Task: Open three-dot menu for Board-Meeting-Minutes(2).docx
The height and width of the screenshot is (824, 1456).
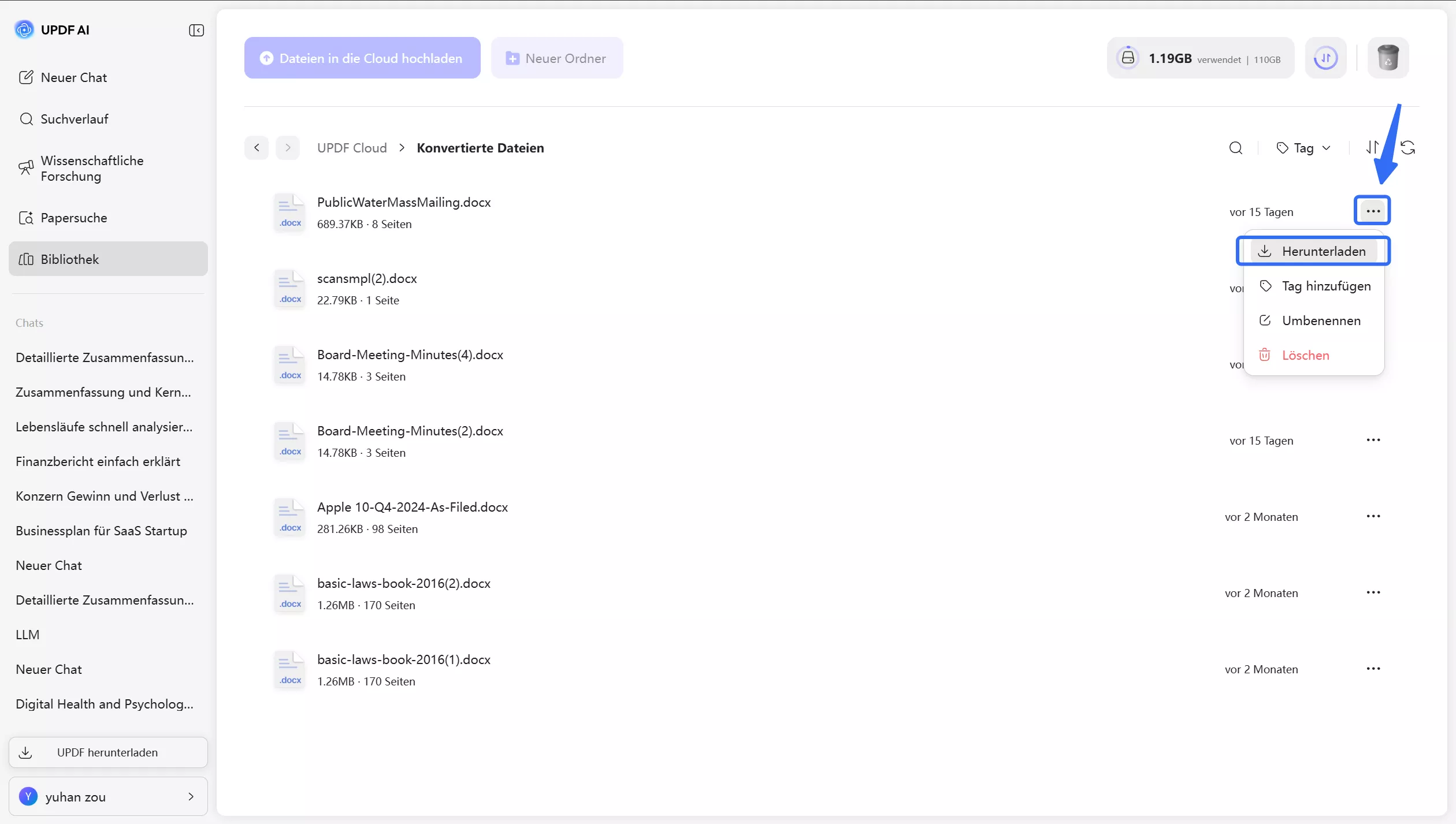Action: click(1373, 440)
